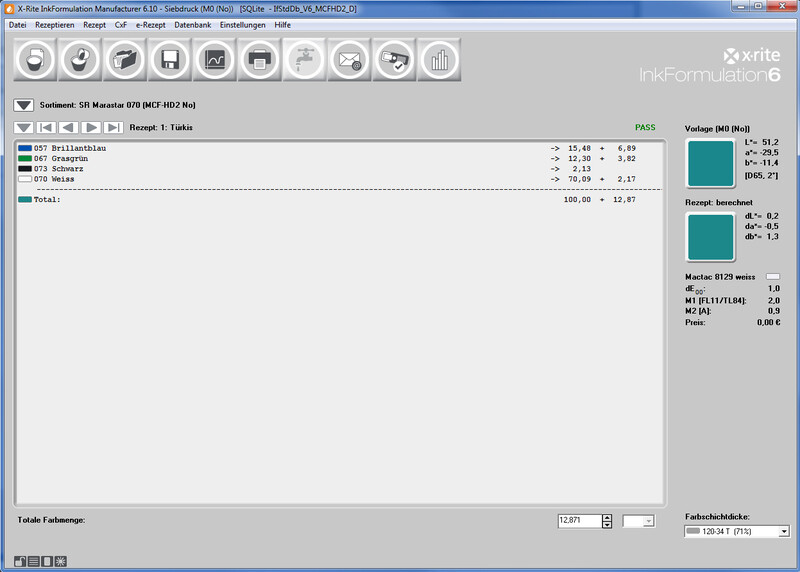The width and height of the screenshot is (800, 572).
Task: Jump to the first recipe
Action: click(x=46, y=128)
